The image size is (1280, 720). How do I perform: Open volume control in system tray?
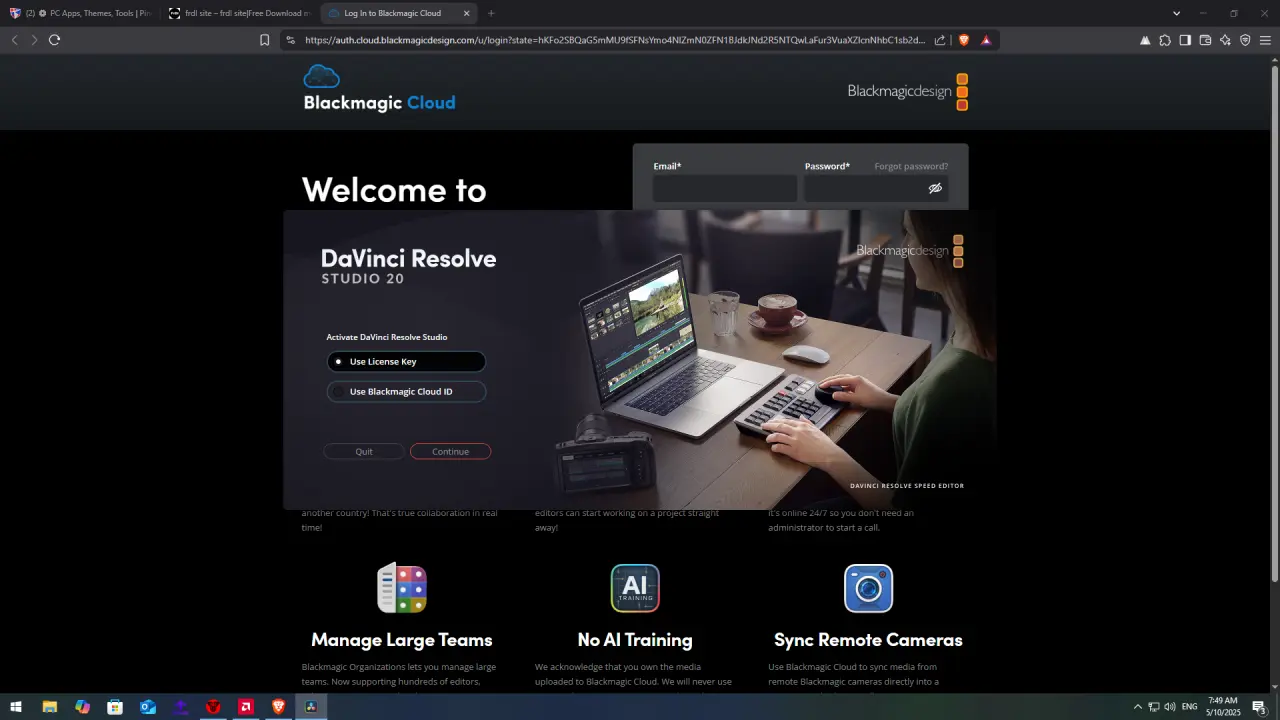pyautogui.click(x=1170, y=707)
